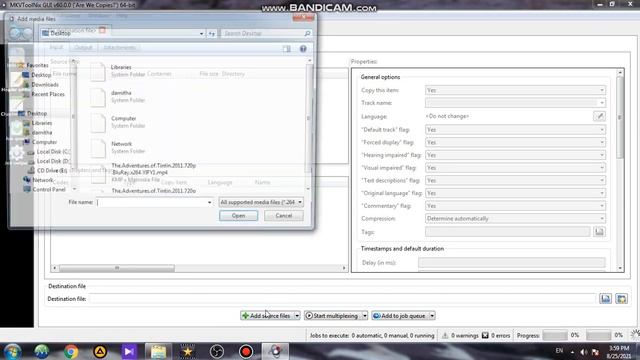Select damitha user folder in list
The image size is (640, 360).
pos(120,96)
